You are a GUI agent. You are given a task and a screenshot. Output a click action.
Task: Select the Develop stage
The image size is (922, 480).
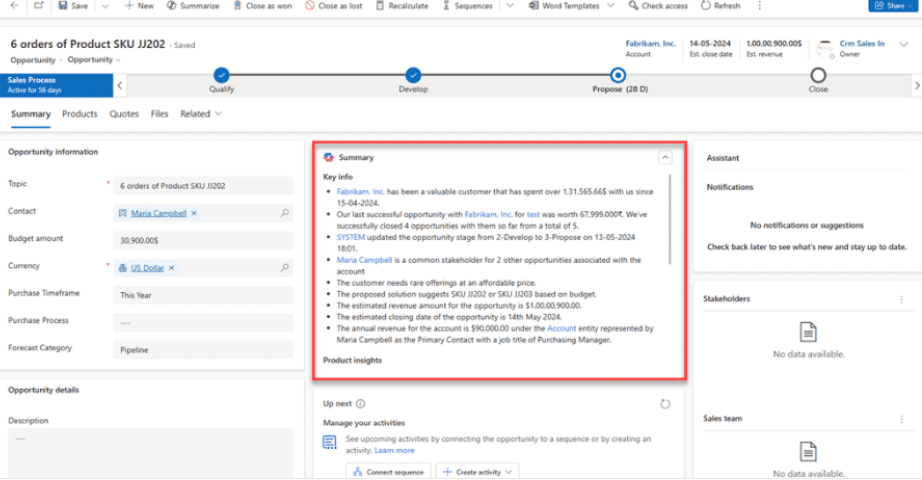[413, 75]
